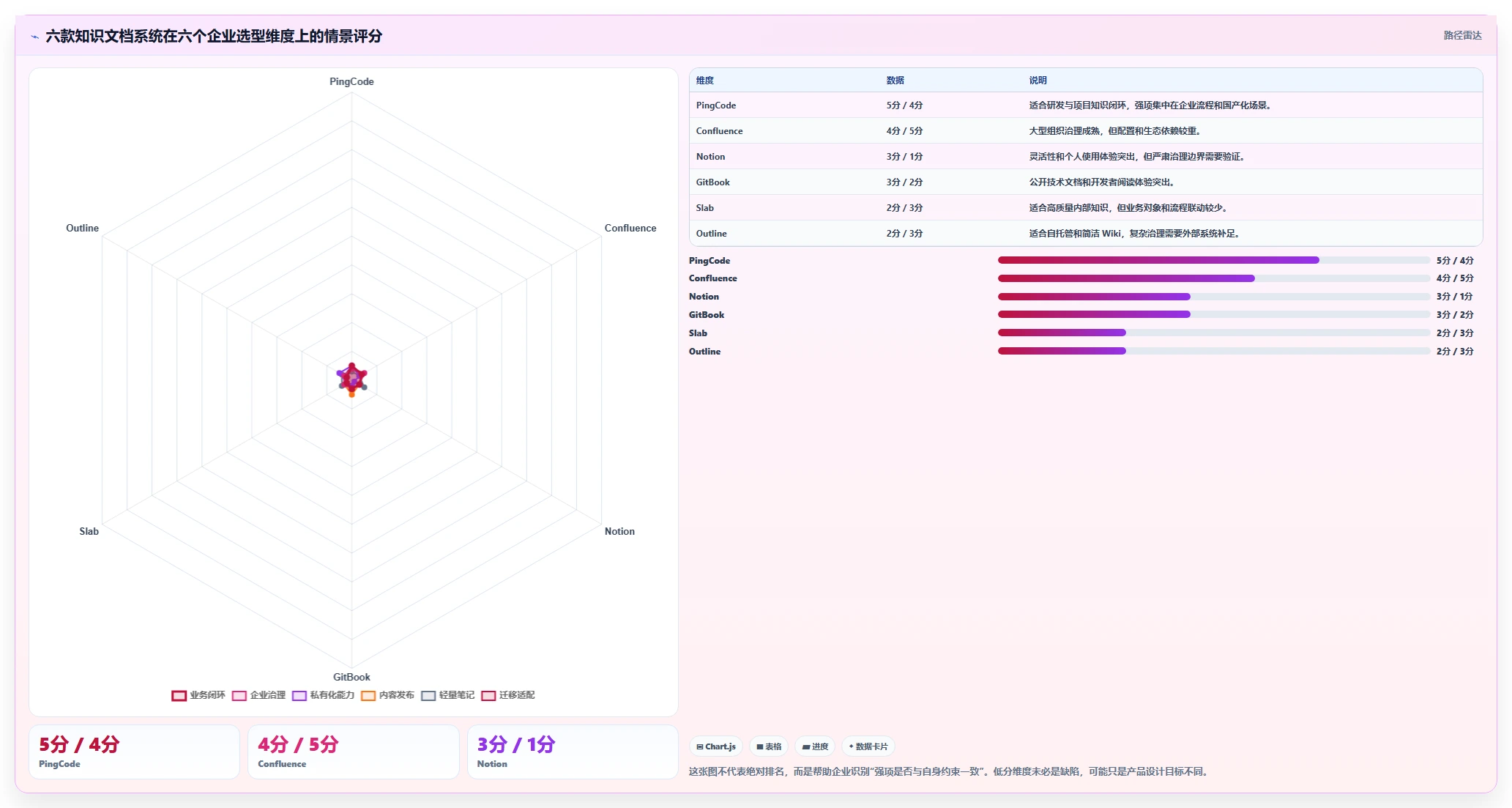Click the description 公开技术文档和开发者阅读体验突出
This screenshot has width=1512, height=808.
point(1102,182)
